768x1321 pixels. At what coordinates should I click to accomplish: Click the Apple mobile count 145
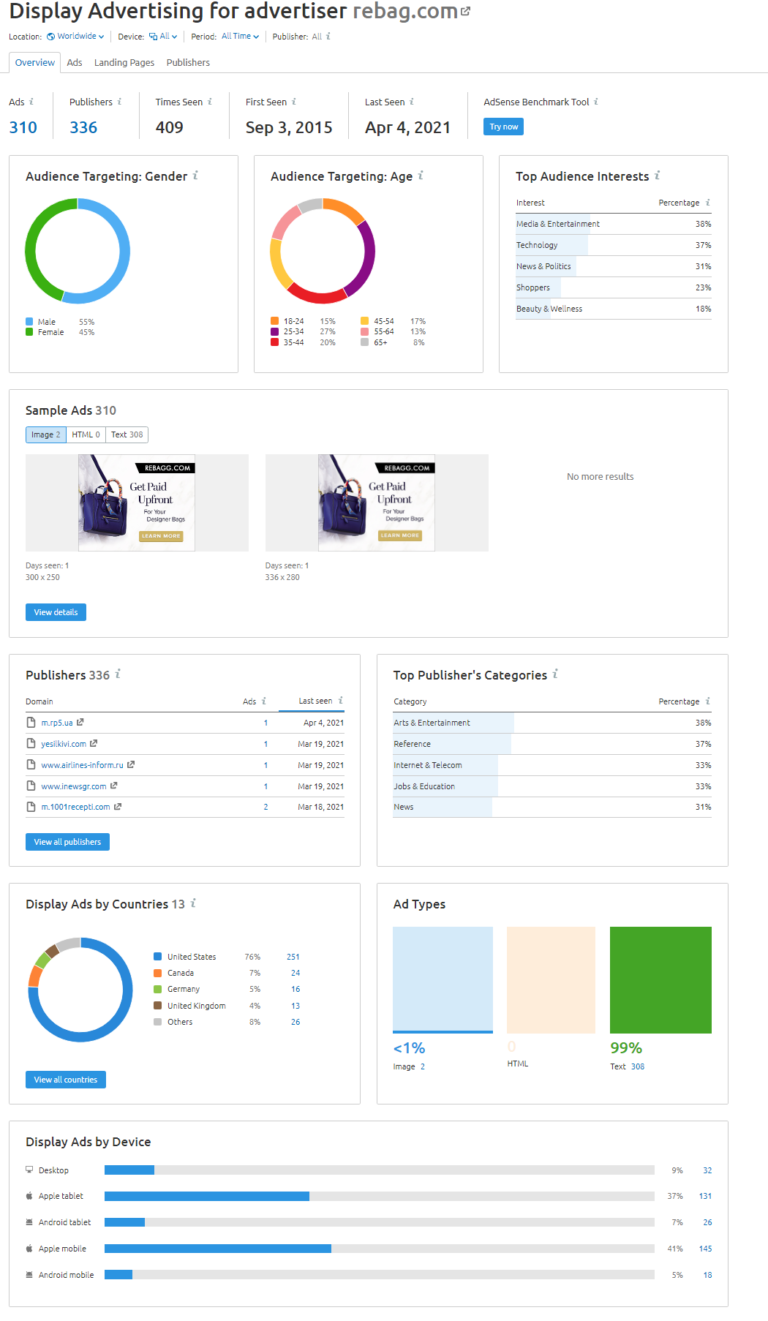705,1249
